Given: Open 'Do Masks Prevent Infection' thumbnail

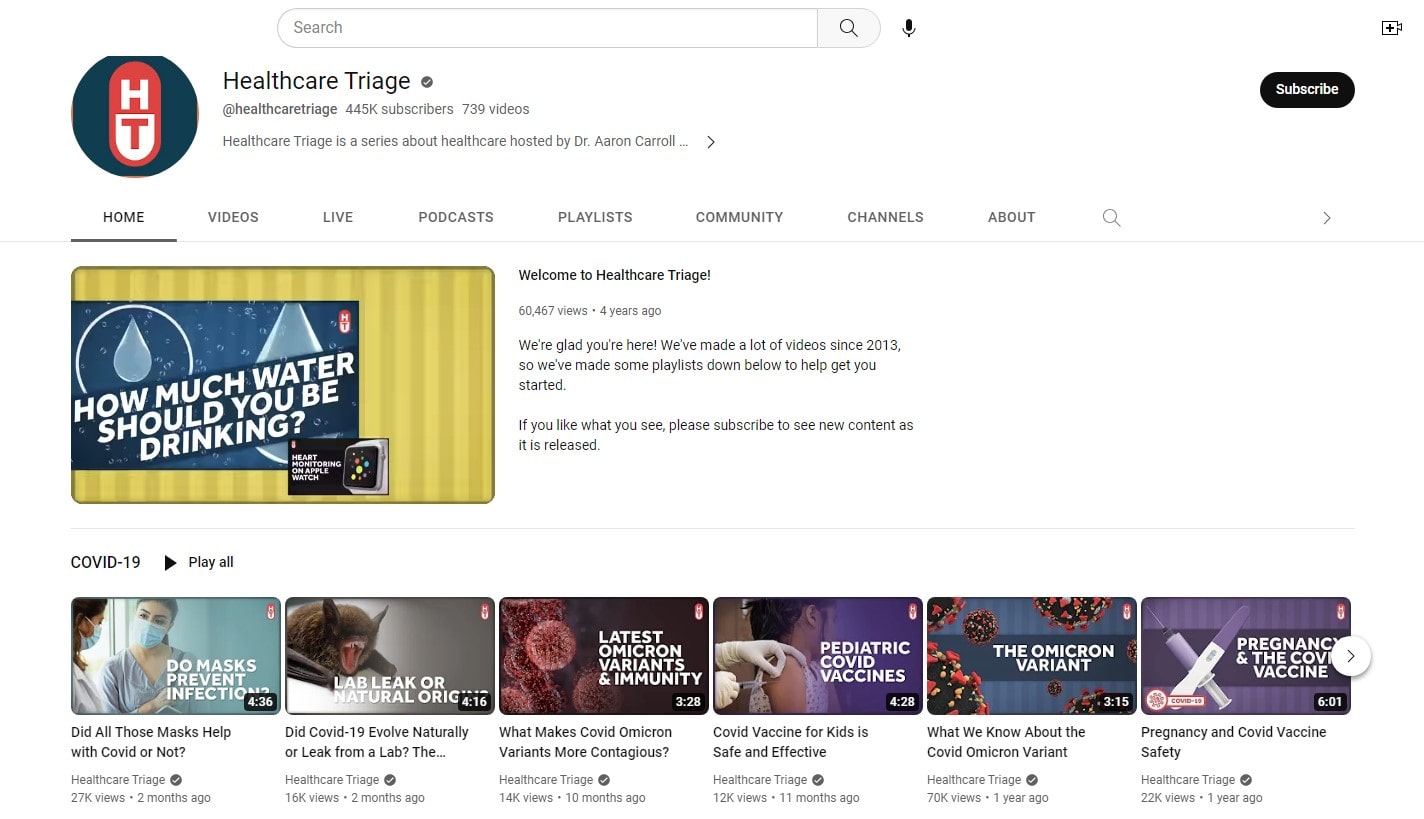Looking at the screenshot, I should 176,656.
